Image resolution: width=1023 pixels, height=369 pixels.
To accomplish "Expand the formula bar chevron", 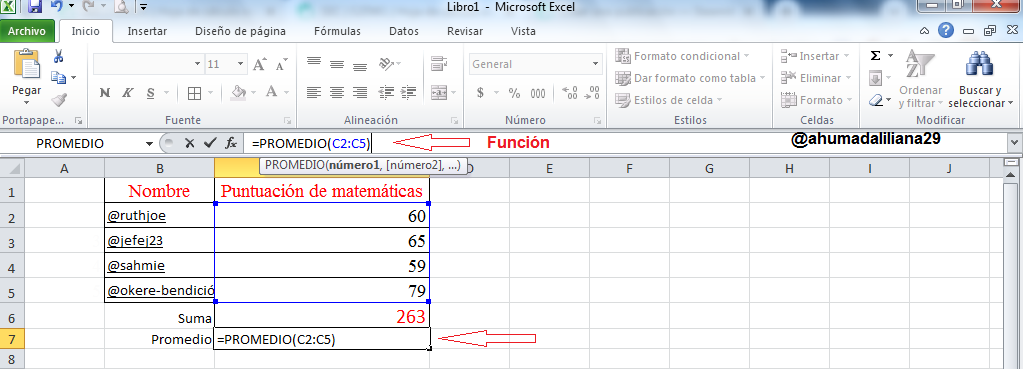I will (x=1015, y=143).
